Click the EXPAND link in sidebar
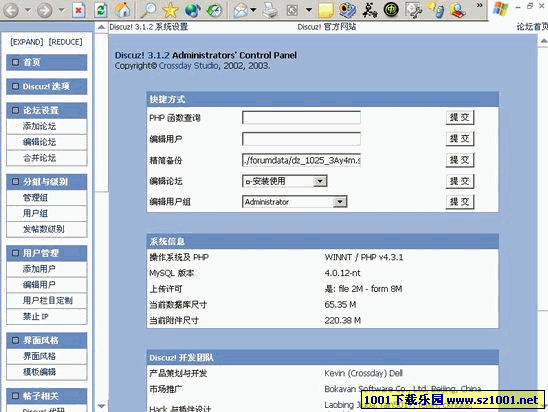The image size is (548, 412). click(27, 42)
